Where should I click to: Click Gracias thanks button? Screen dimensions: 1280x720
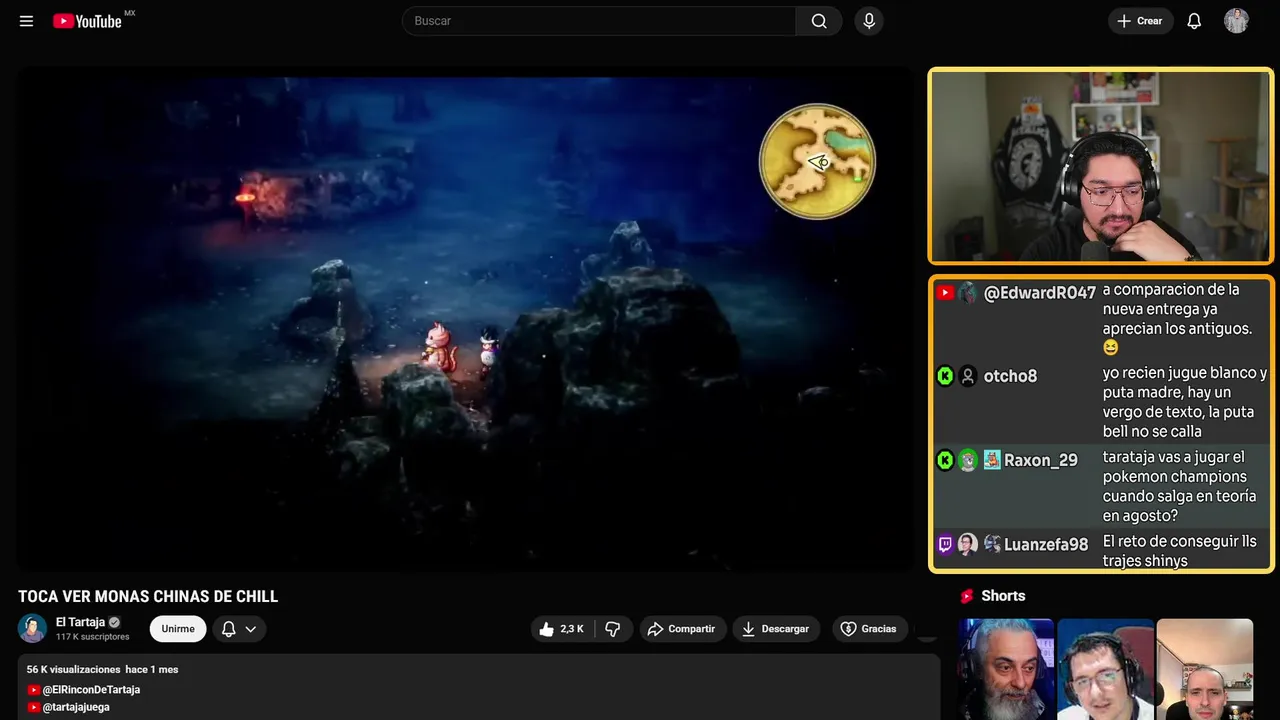coord(869,629)
